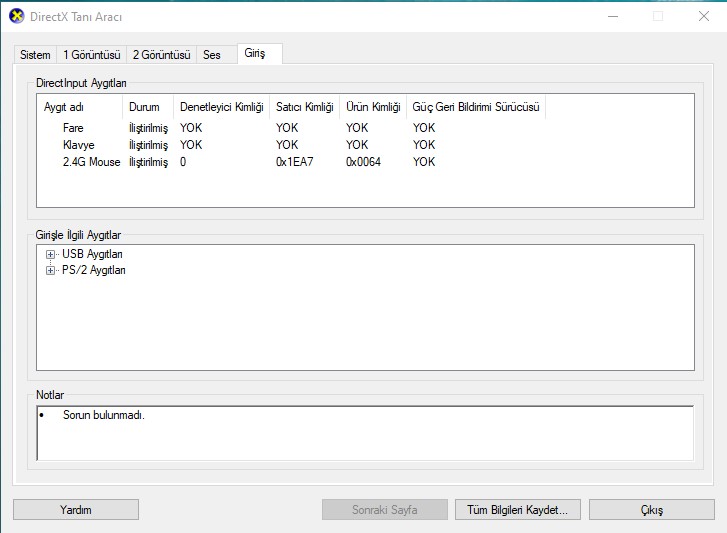Screen dimensions: 727x533
Task: Expand the PS/2 Aygıtları tree node
Action: [x=50, y=270]
